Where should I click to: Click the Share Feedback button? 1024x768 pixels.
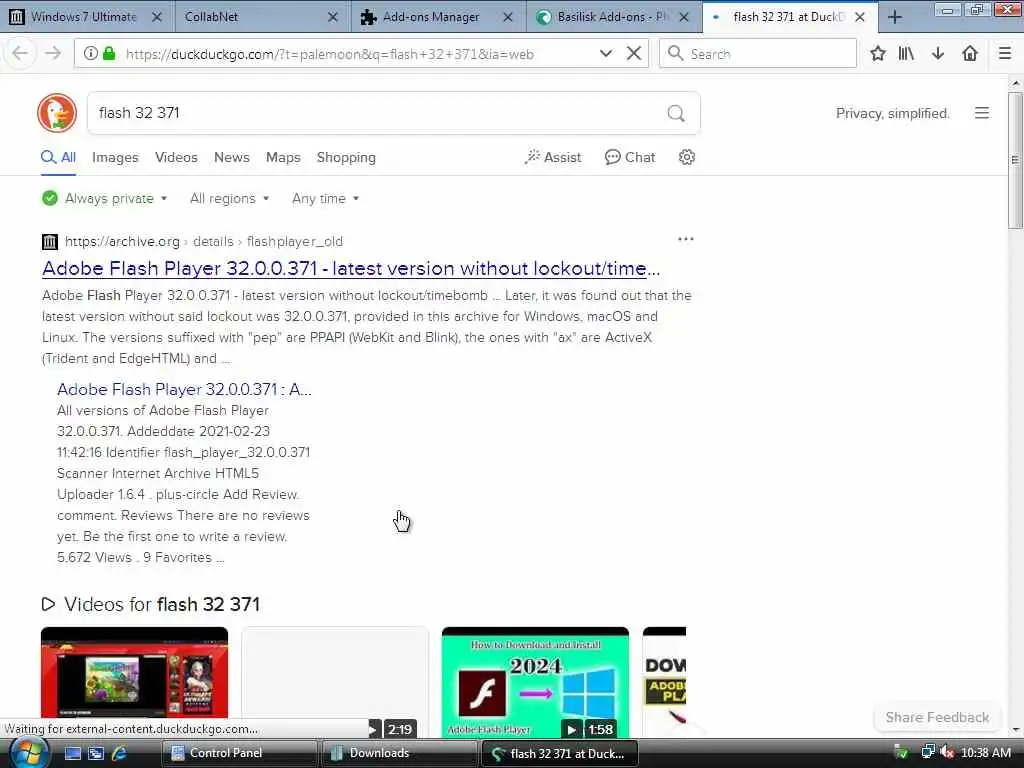coord(937,717)
